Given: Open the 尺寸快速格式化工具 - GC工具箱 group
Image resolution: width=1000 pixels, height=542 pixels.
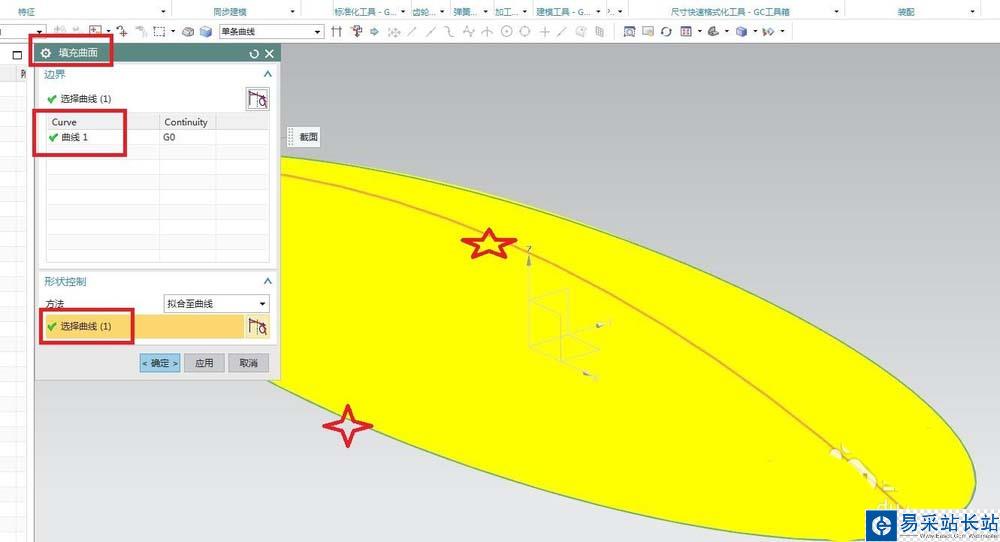Looking at the screenshot, I should (x=730, y=11).
